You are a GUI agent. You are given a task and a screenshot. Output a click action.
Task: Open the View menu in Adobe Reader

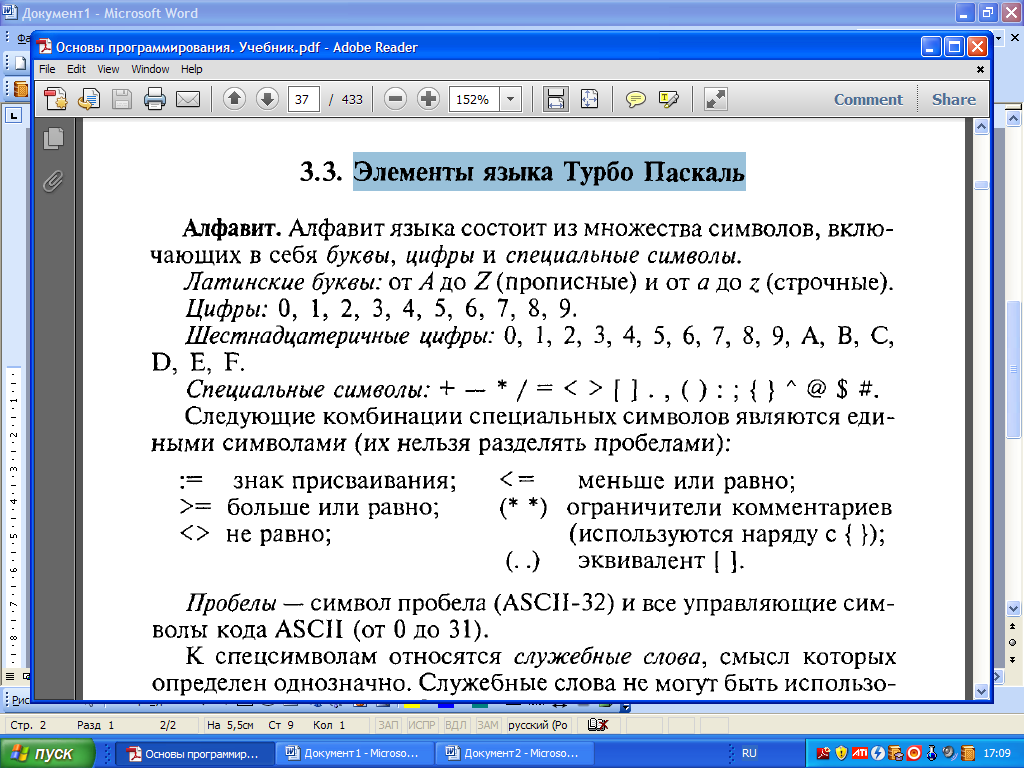click(x=108, y=69)
